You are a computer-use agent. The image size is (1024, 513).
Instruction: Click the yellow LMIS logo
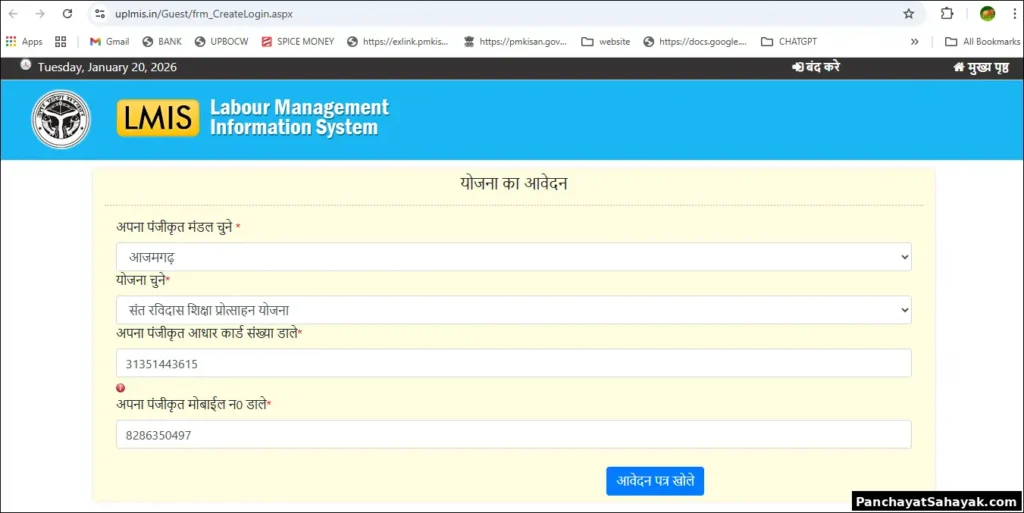click(x=158, y=118)
